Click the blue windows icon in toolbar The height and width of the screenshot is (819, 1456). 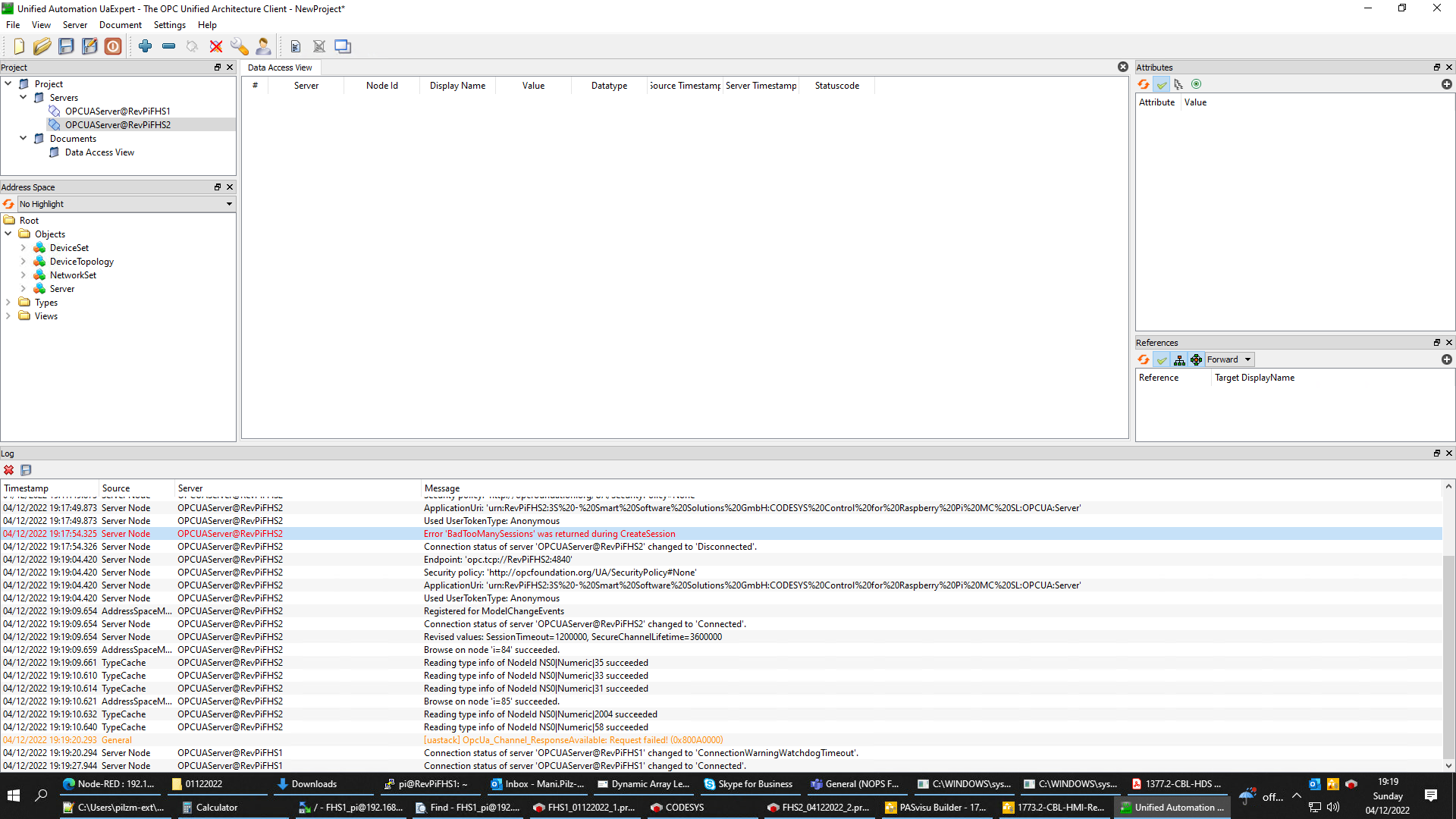pyautogui.click(x=343, y=46)
